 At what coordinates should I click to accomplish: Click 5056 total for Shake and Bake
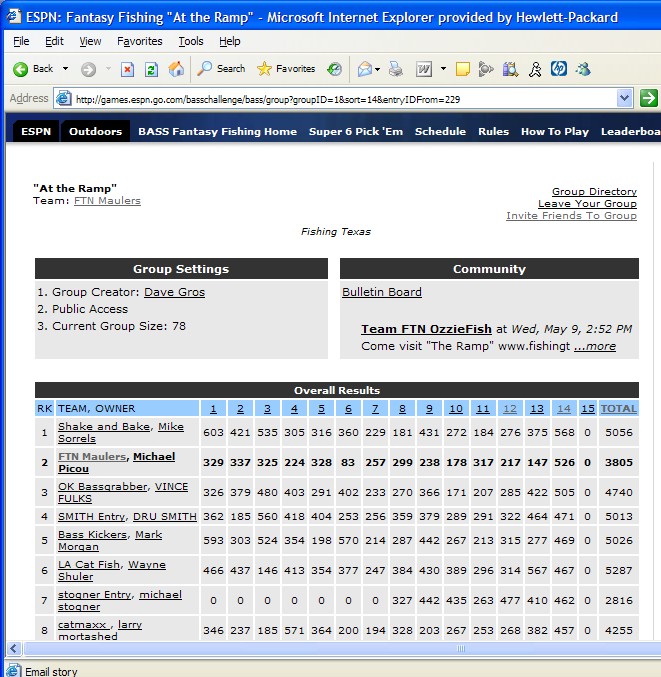pos(618,432)
